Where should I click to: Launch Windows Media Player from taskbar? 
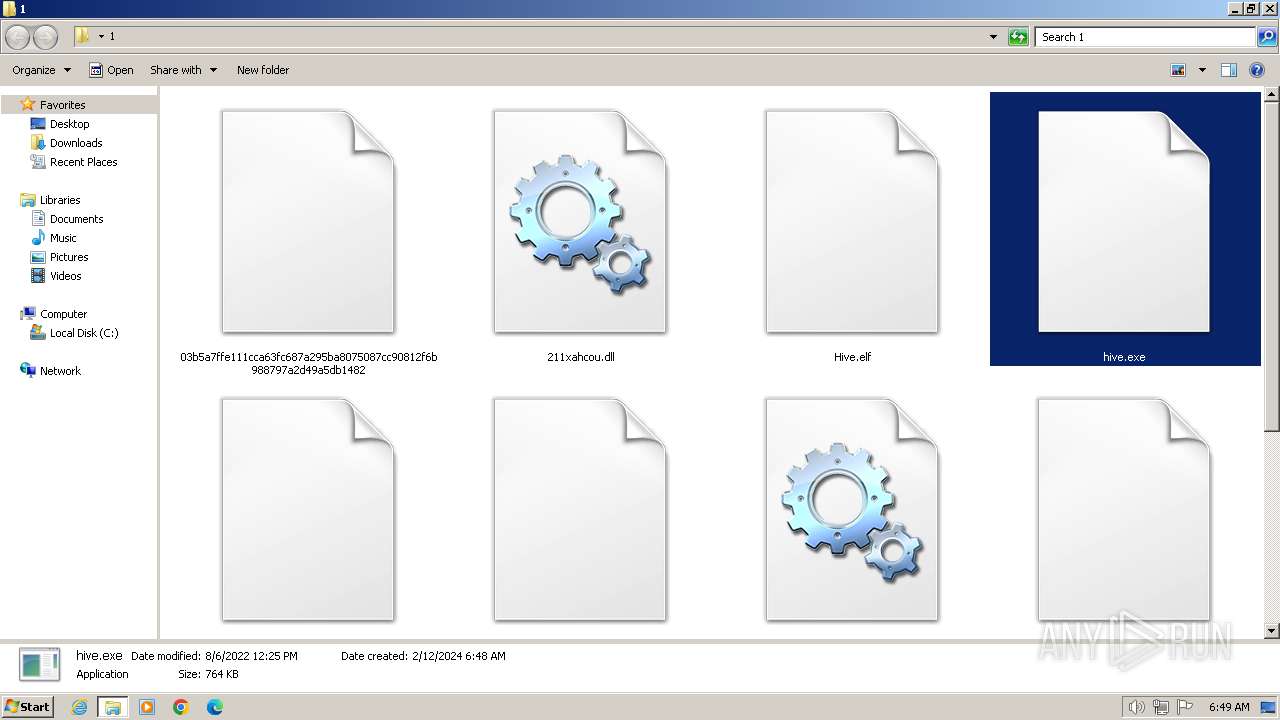pos(147,707)
